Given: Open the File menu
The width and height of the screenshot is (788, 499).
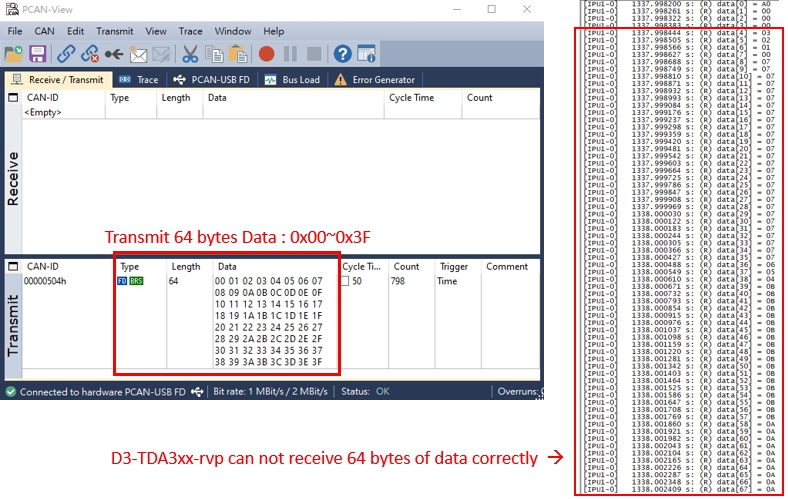Looking at the screenshot, I should pyautogui.click(x=15, y=31).
